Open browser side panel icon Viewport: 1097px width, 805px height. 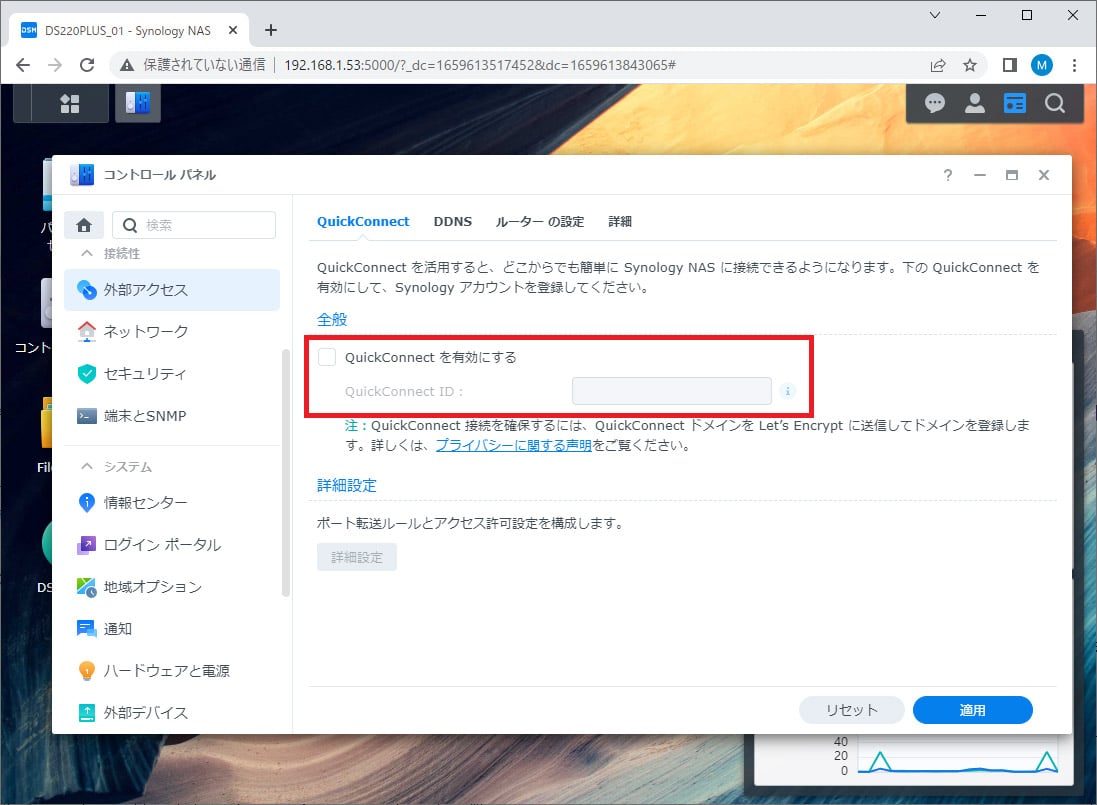tap(1009, 65)
